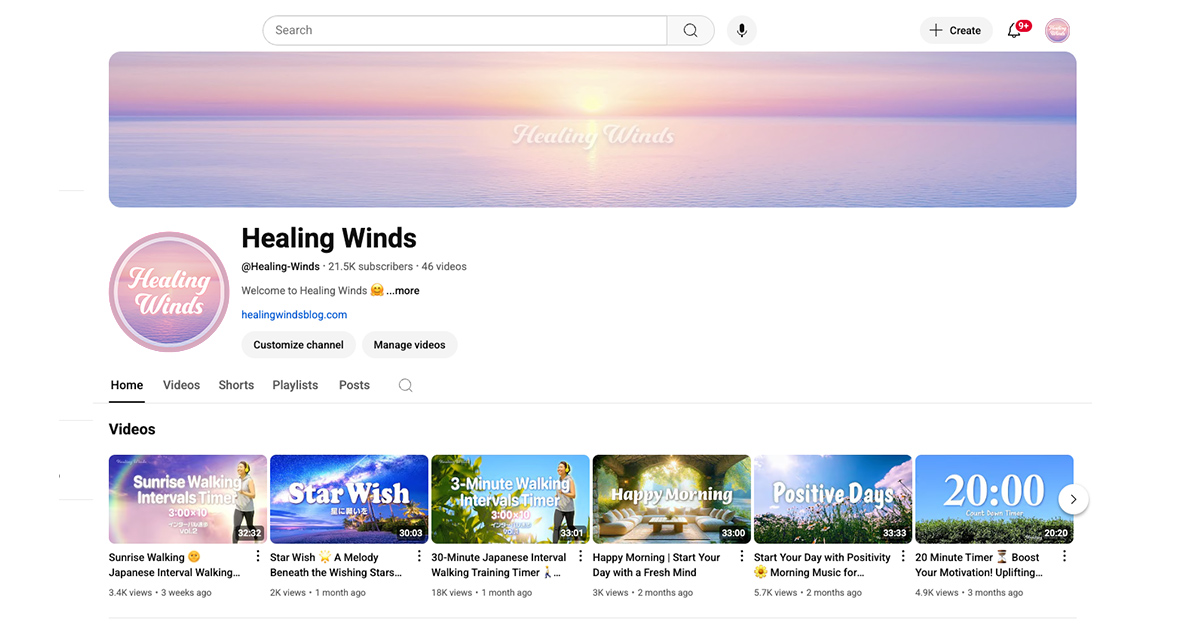The image size is (1200, 630).
Task: Click Customize channel button
Action: pyautogui.click(x=298, y=345)
